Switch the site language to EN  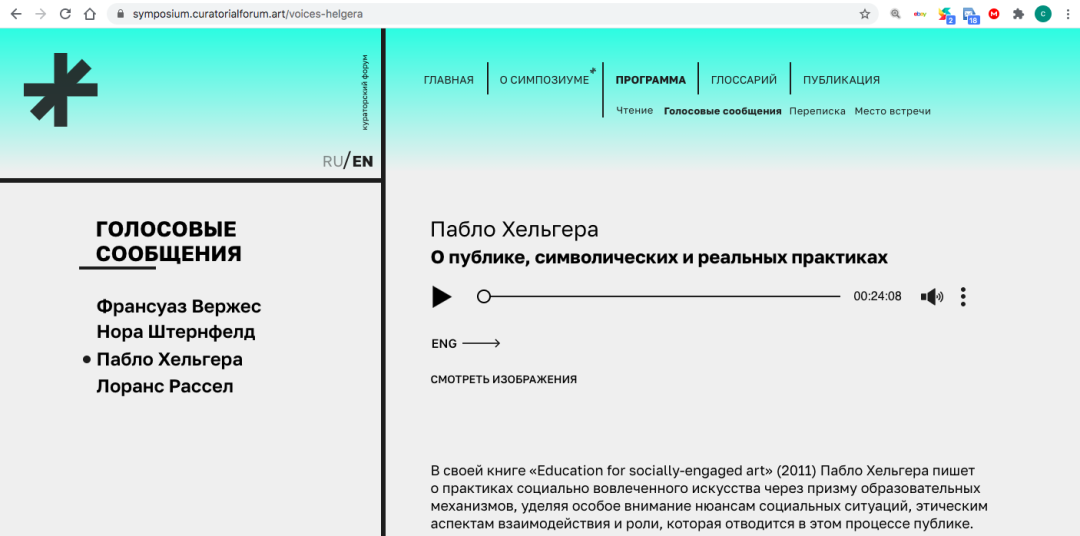pos(362,161)
